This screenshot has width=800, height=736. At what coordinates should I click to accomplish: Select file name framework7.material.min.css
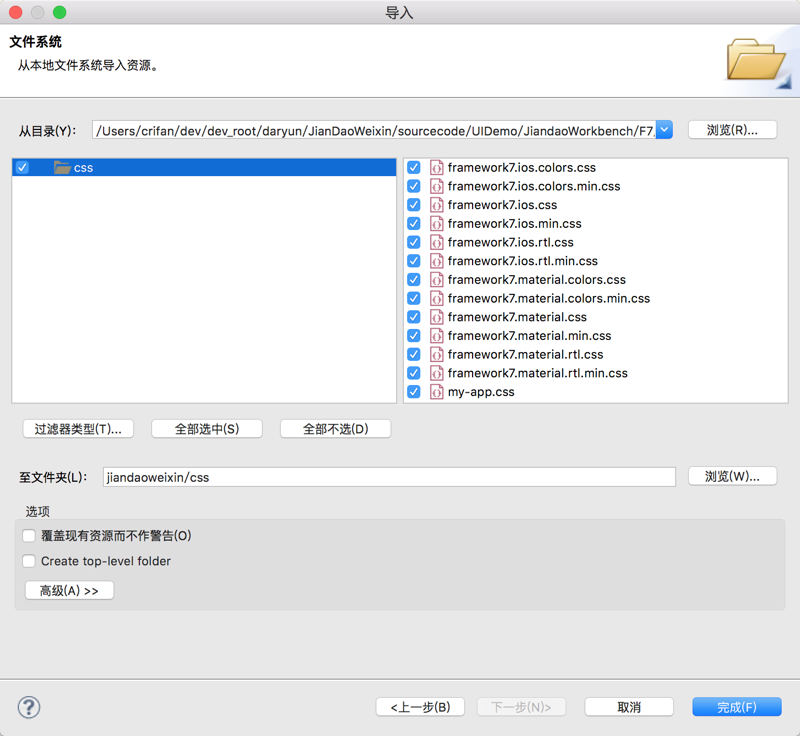[530, 336]
